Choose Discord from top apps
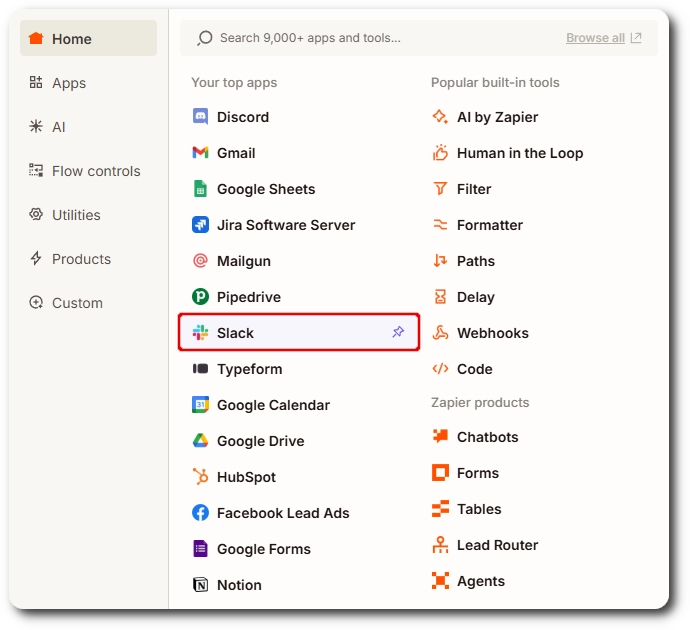 pyautogui.click(x=242, y=117)
